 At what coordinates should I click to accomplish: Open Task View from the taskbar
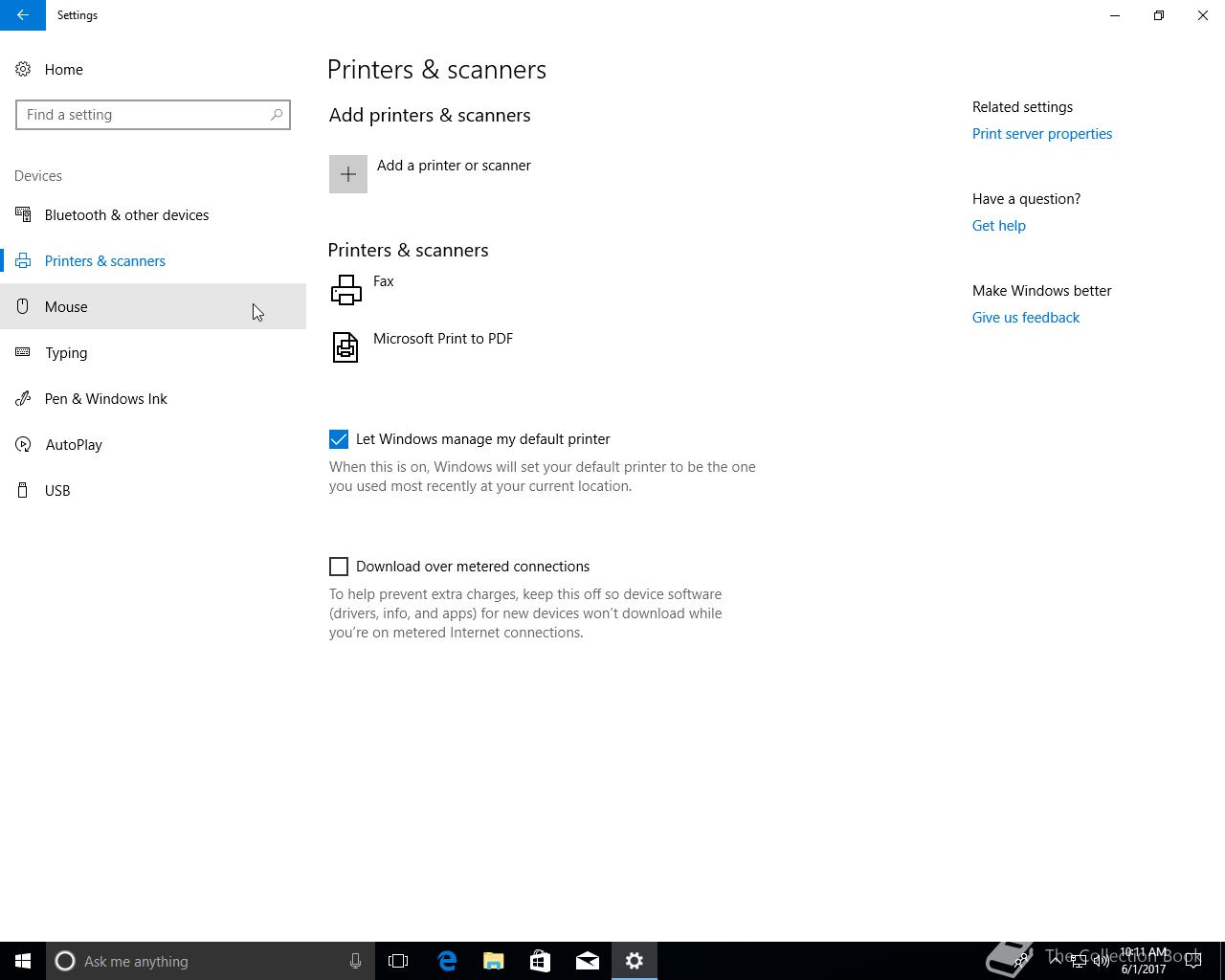pyautogui.click(x=398, y=961)
